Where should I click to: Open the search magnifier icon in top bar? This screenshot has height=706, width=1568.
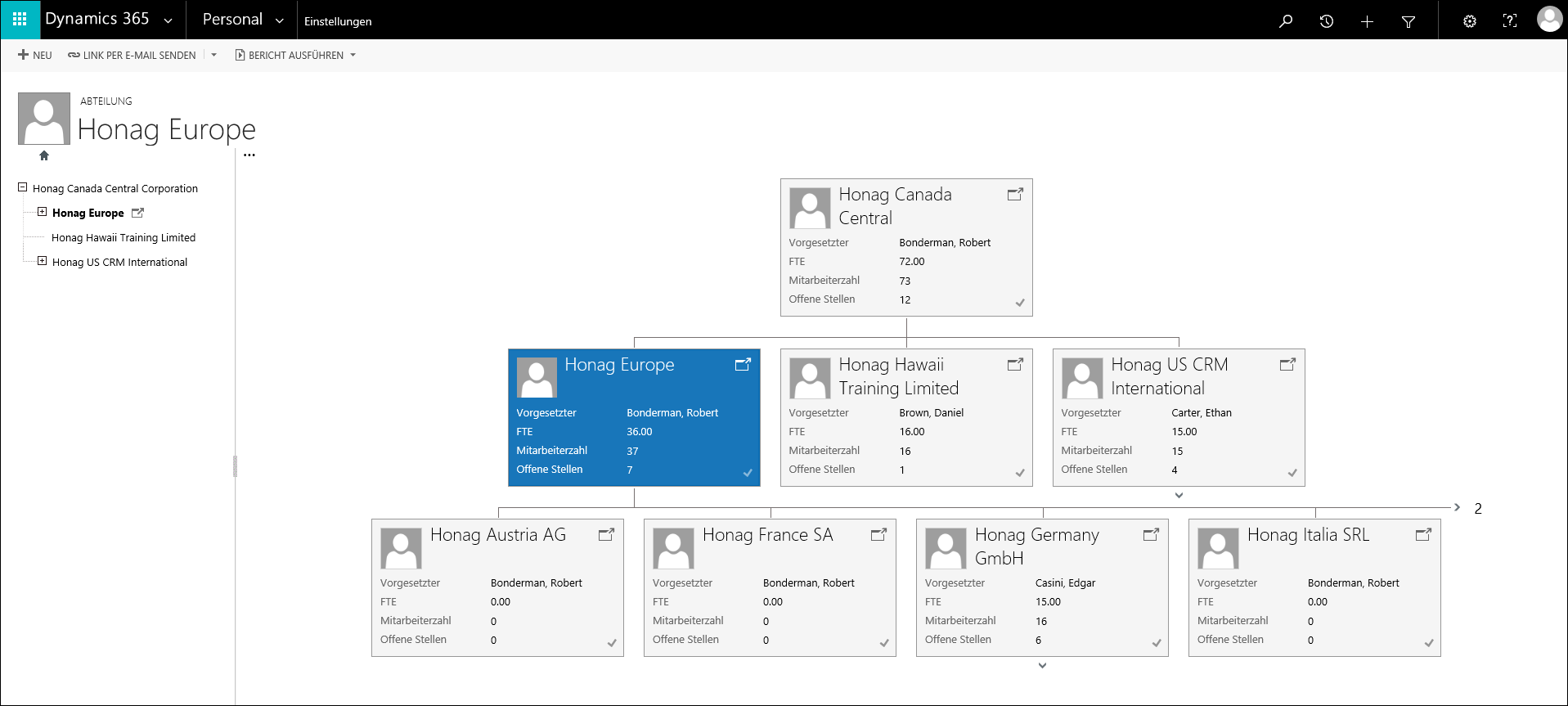(x=1286, y=21)
